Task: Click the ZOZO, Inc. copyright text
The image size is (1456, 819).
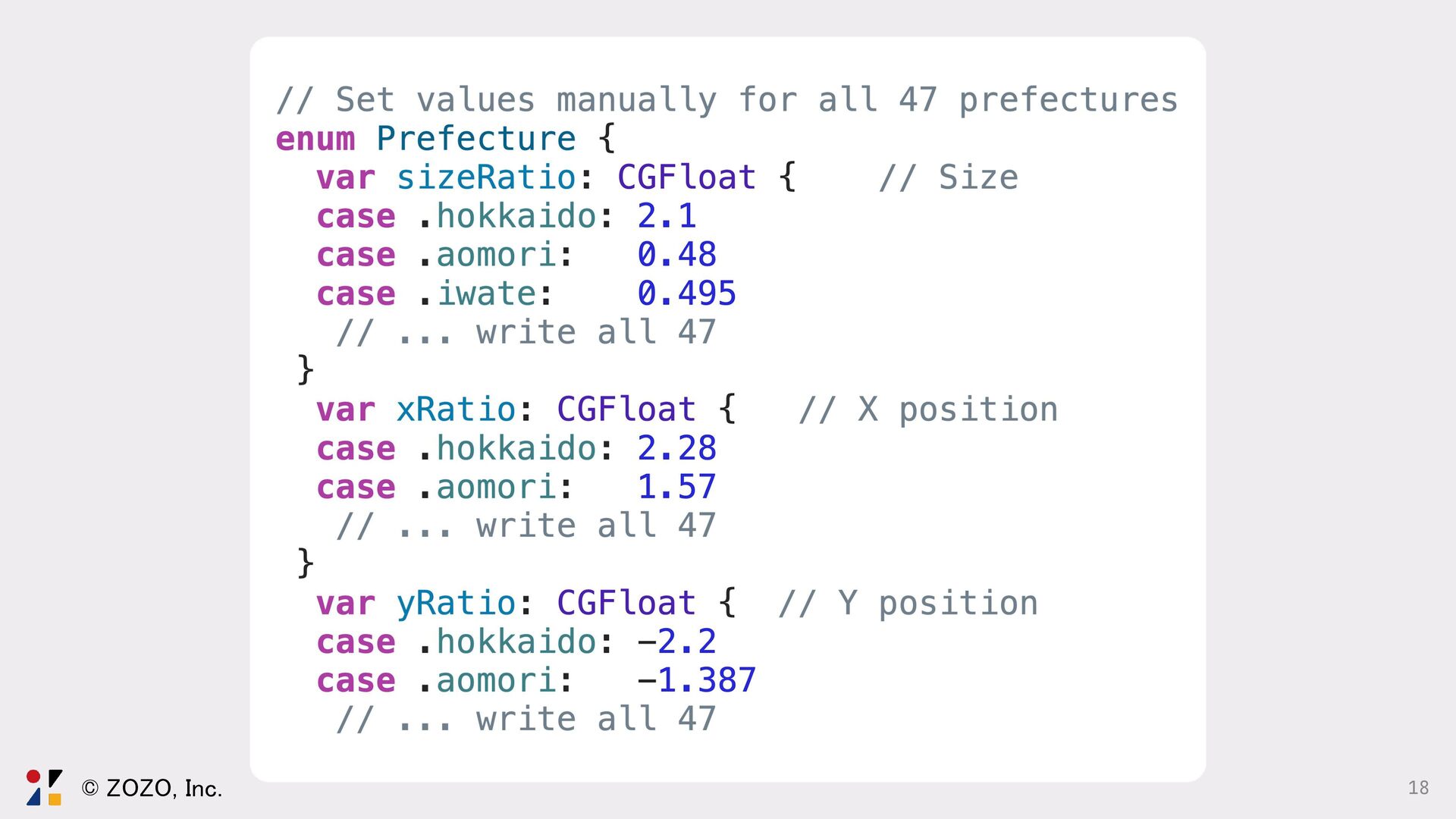Action: tap(152, 789)
